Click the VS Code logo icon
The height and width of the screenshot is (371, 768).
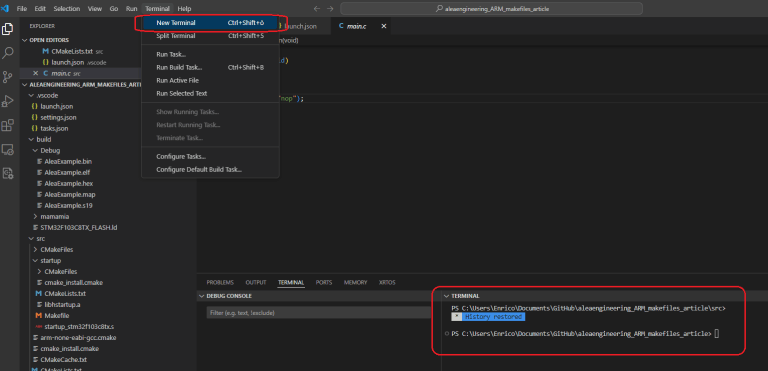pyautogui.click(x=5, y=8)
